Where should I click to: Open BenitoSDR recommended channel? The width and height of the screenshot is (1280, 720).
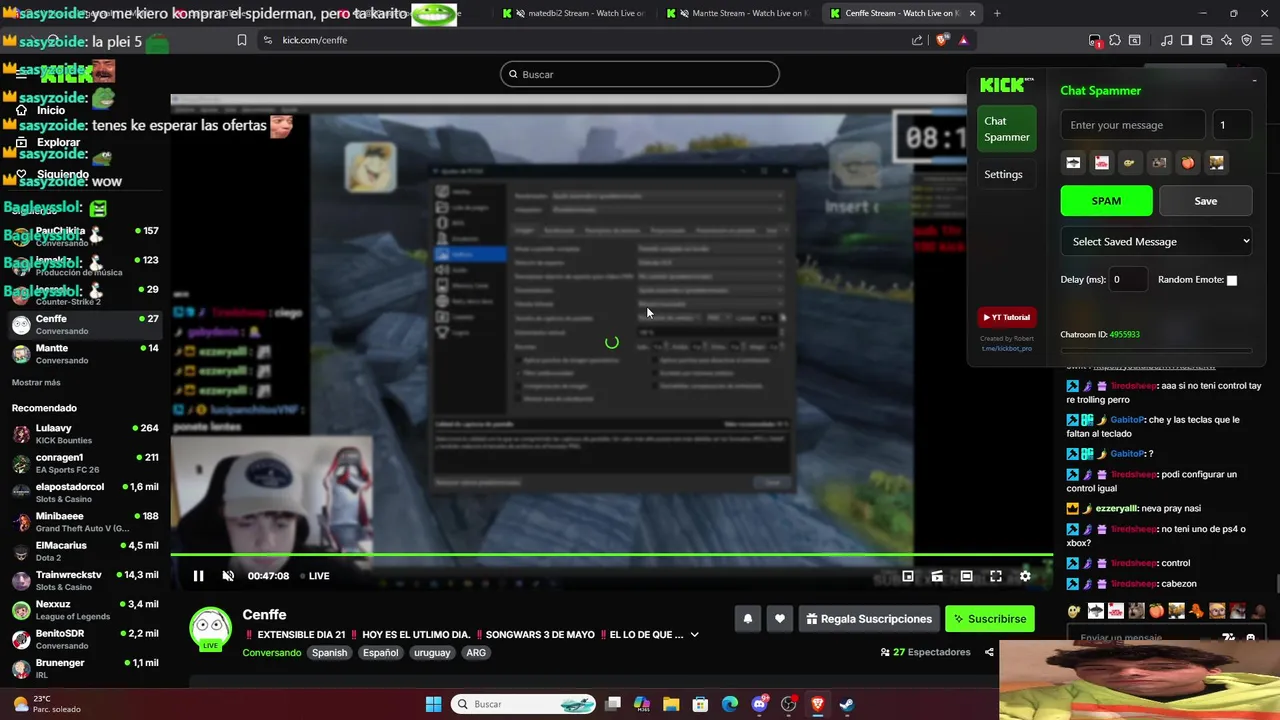coord(85,639)
